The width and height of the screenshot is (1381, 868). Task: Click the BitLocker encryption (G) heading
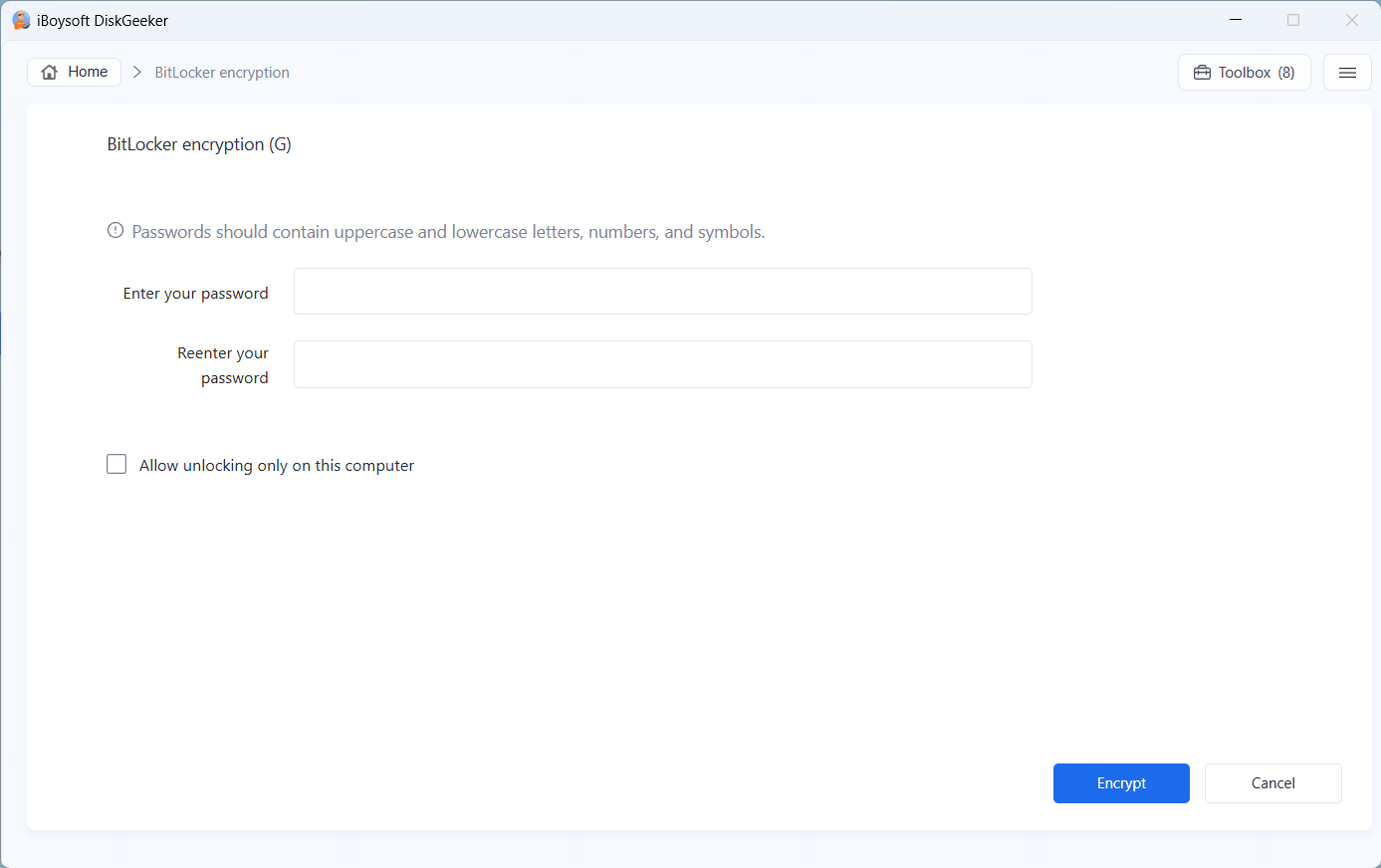point(199,144)
